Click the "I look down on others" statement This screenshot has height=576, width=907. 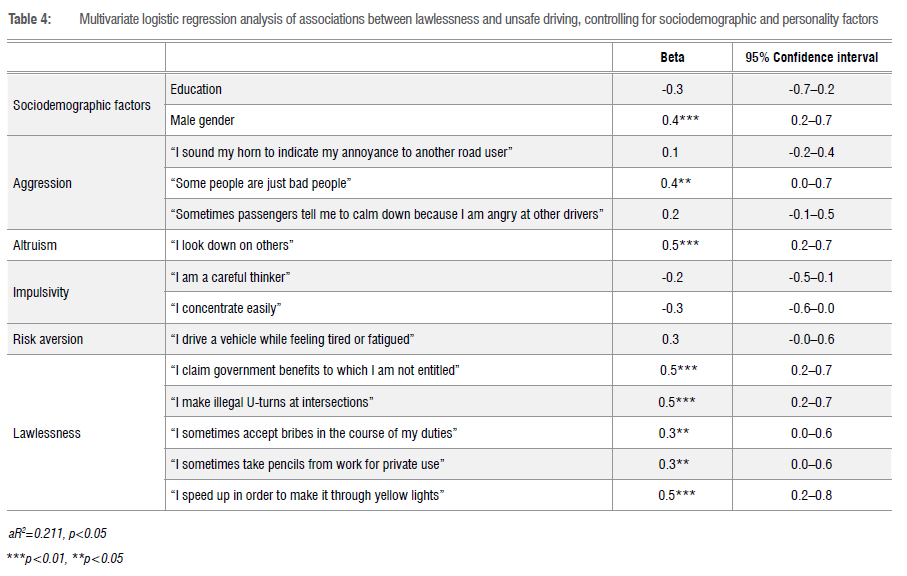pos(237,245)
